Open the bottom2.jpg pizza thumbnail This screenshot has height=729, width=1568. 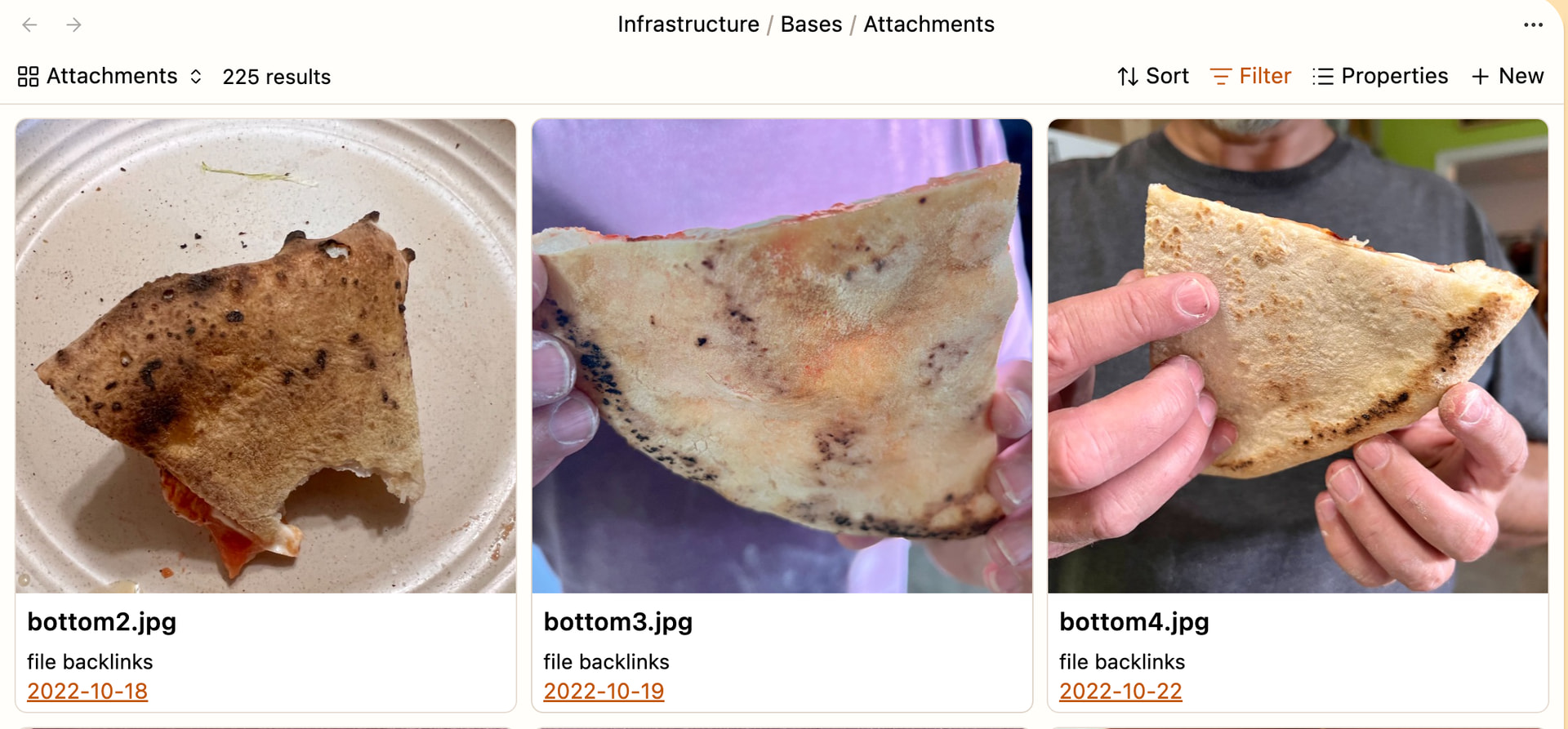(x=265, y=356)
